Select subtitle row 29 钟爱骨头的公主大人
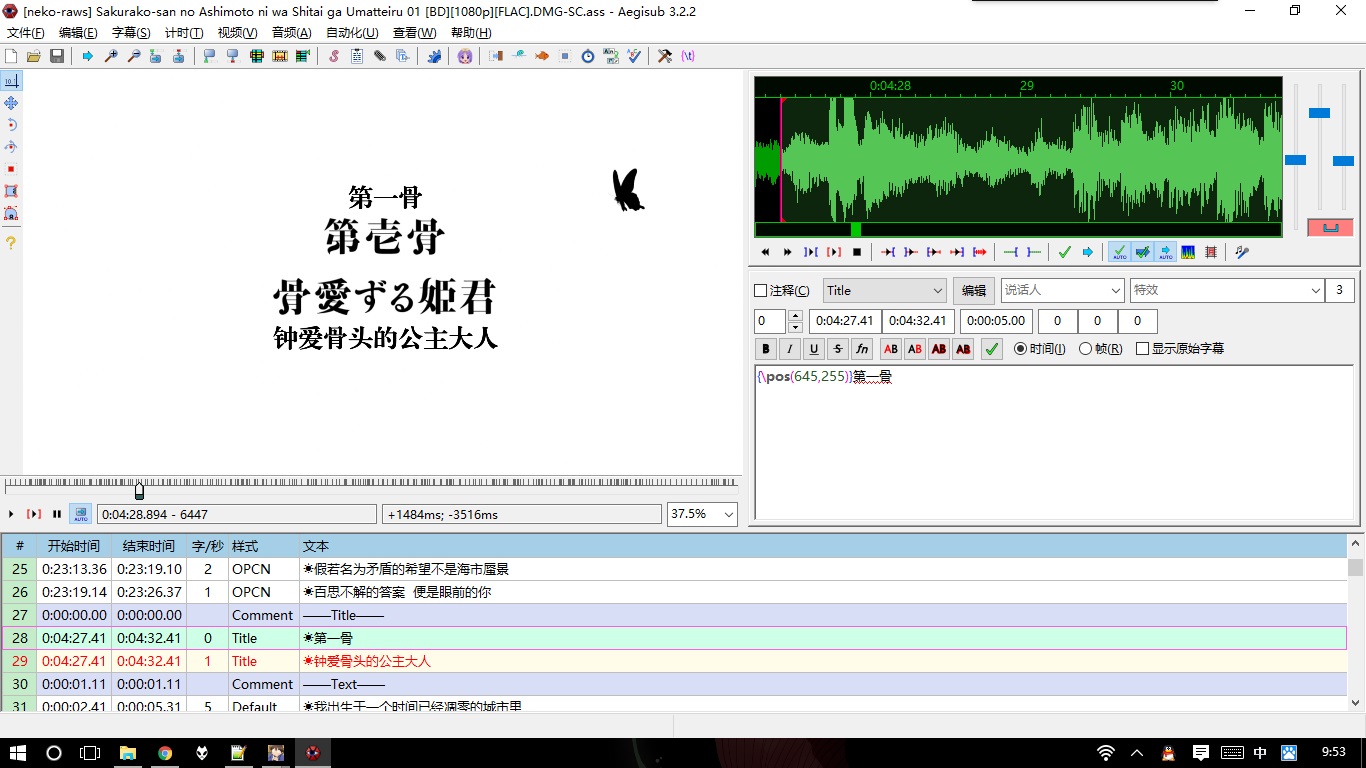Viewport: 1366px width, 768px height. [x=674, y=661]
